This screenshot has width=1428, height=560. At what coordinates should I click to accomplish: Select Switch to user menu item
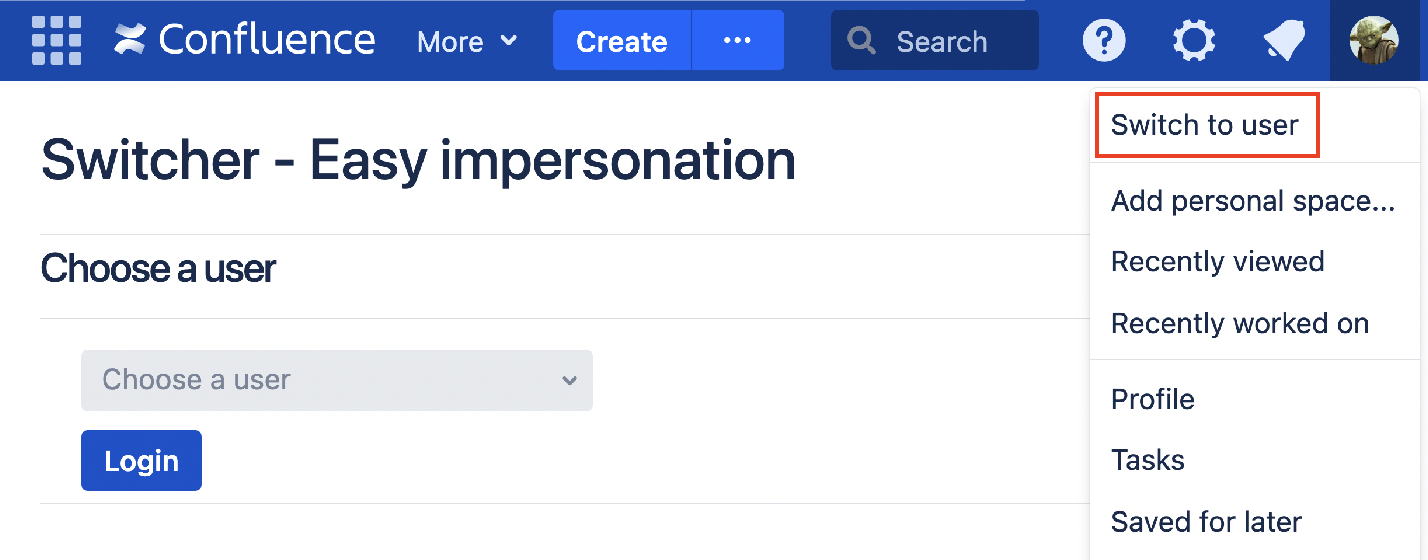[x=1204, y=125]
